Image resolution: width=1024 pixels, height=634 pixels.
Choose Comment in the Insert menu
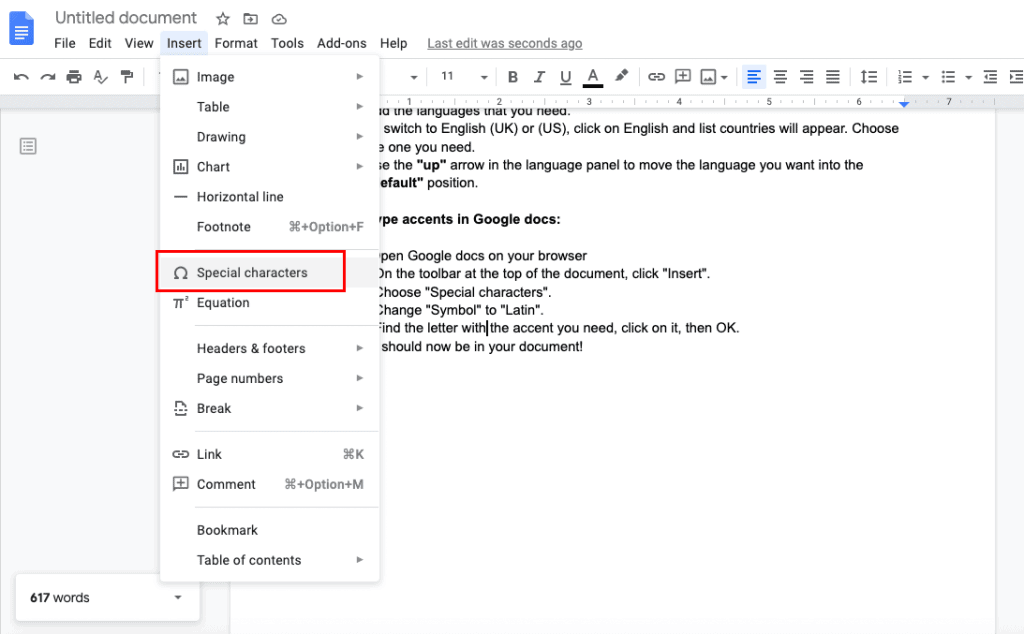point(270,484)
